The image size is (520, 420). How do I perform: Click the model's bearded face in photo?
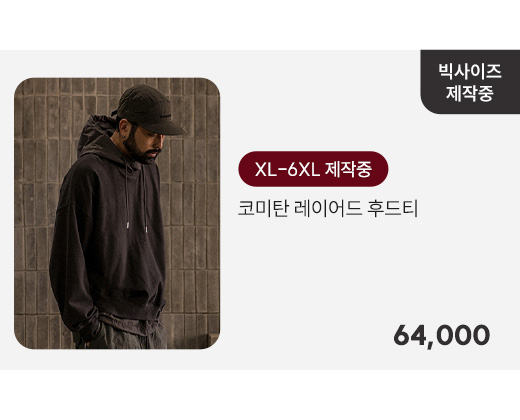tap(145, 145)
